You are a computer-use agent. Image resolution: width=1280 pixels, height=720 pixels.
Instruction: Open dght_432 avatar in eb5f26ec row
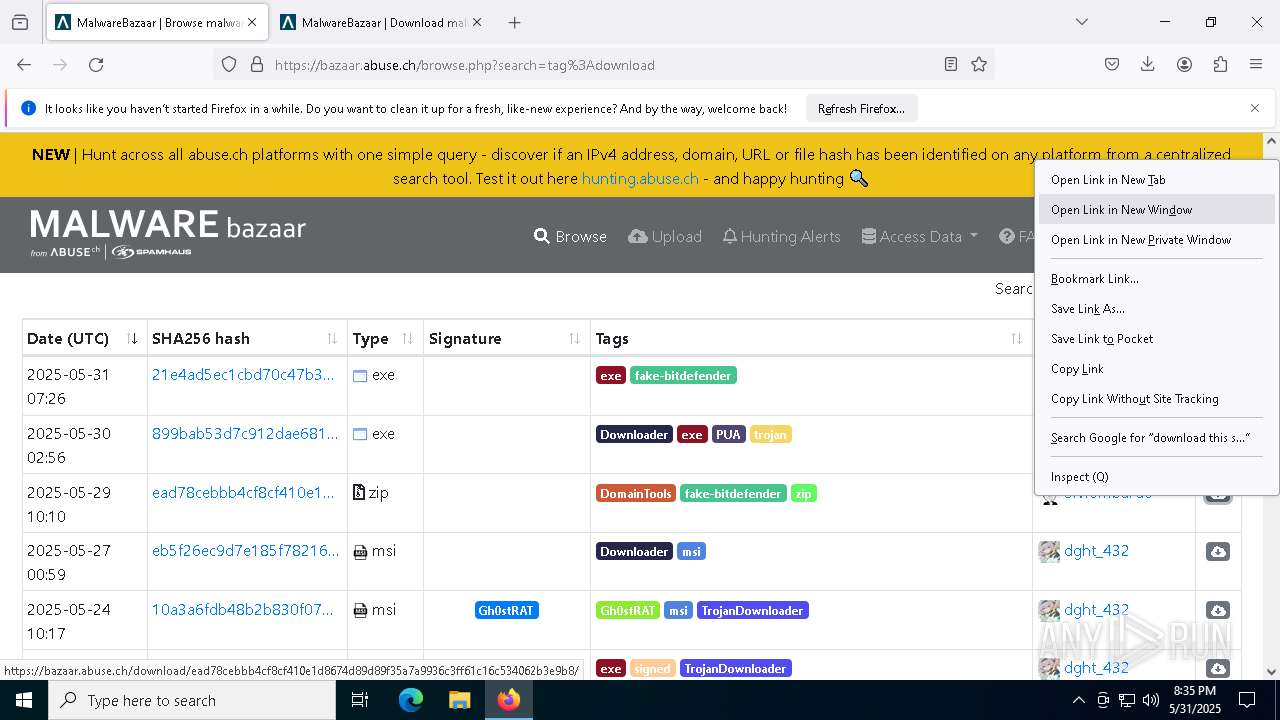1049,551
